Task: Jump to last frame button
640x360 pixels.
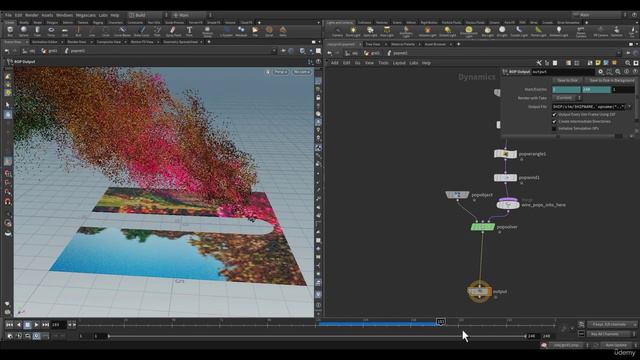Action: click(45, 324)
